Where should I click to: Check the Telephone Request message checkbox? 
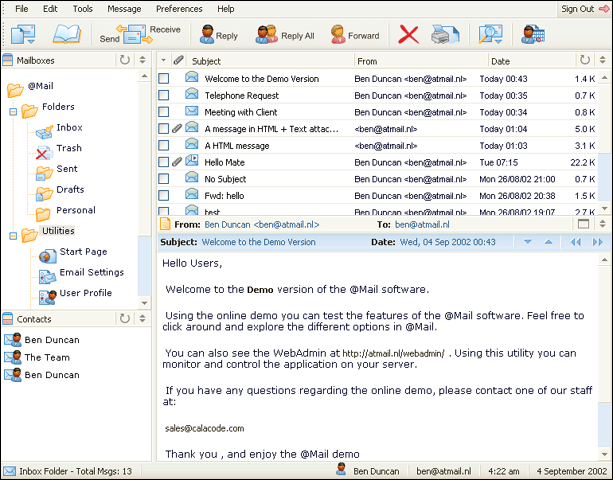click(163, 95)
